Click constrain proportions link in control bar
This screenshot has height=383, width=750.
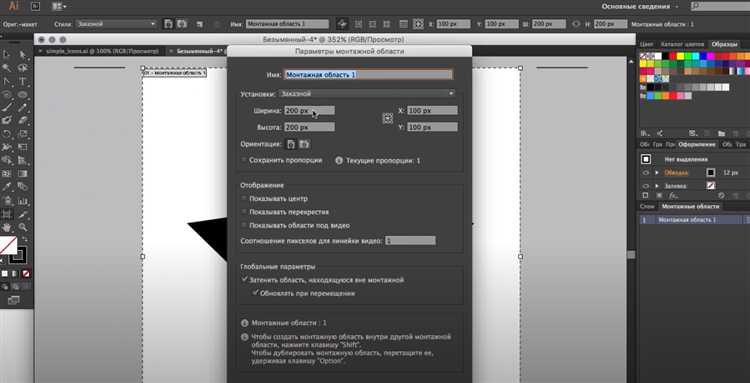tap(575, 24)
